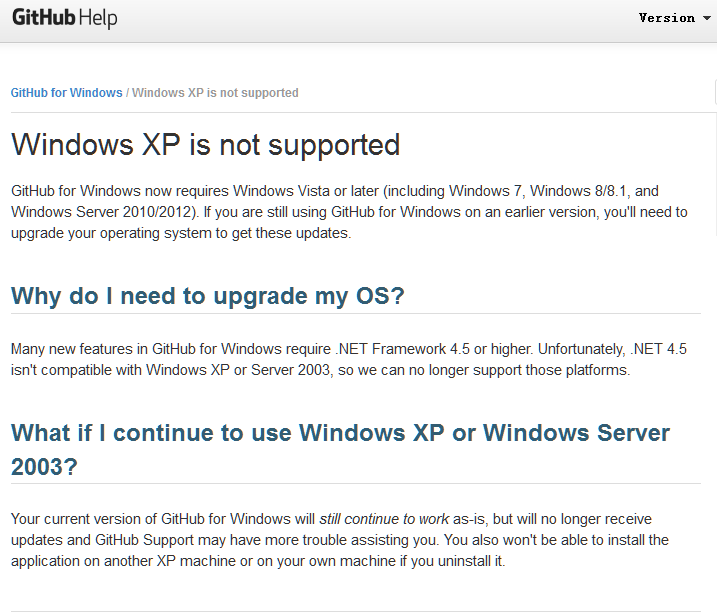Go to GitHub for Windows breadcrumb link
The width and height of the screenshot is (717, 612).
click(x=66, y=93)
